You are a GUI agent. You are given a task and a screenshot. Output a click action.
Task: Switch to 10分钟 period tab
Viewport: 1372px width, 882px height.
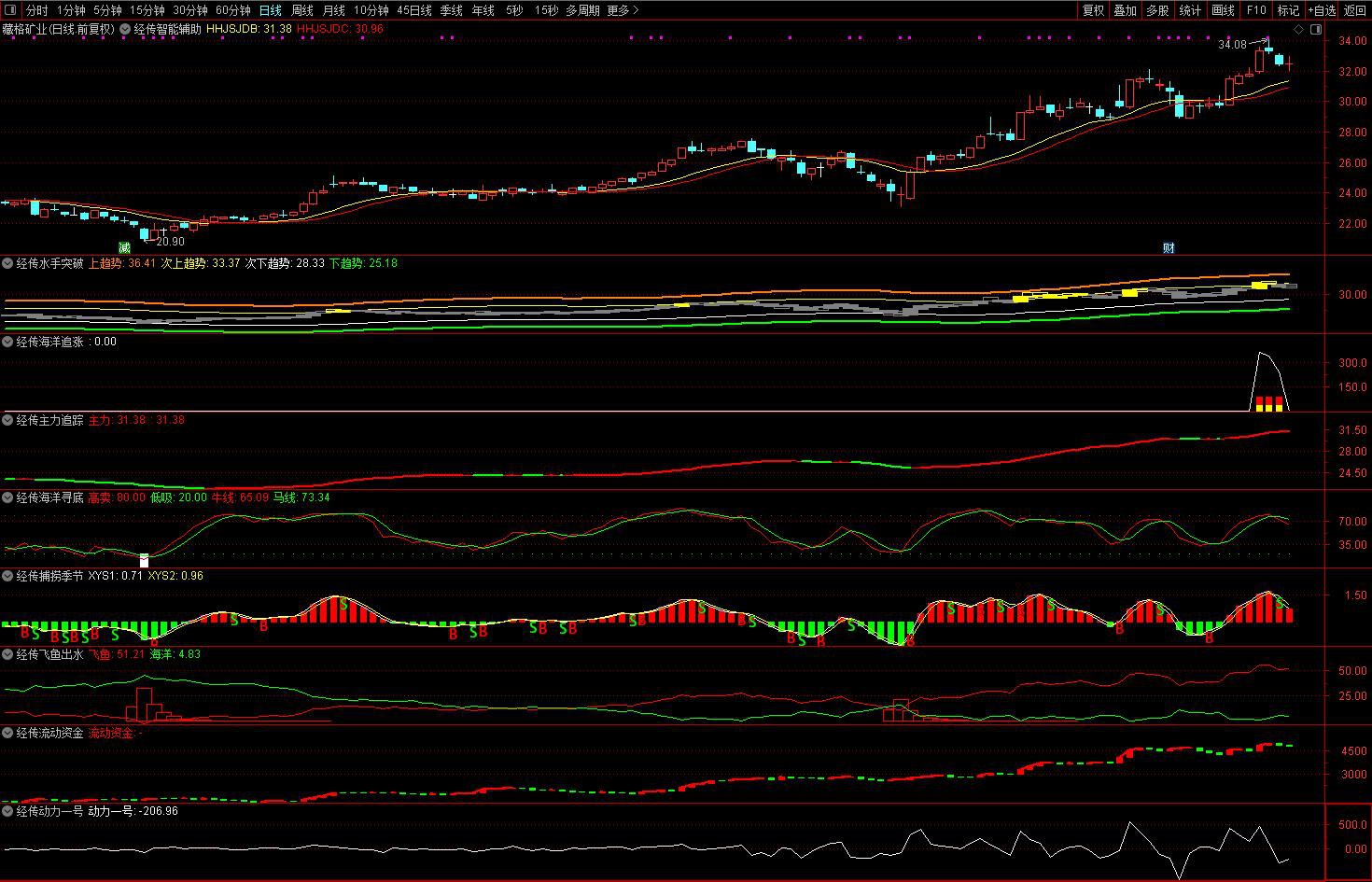pos(371,10)
